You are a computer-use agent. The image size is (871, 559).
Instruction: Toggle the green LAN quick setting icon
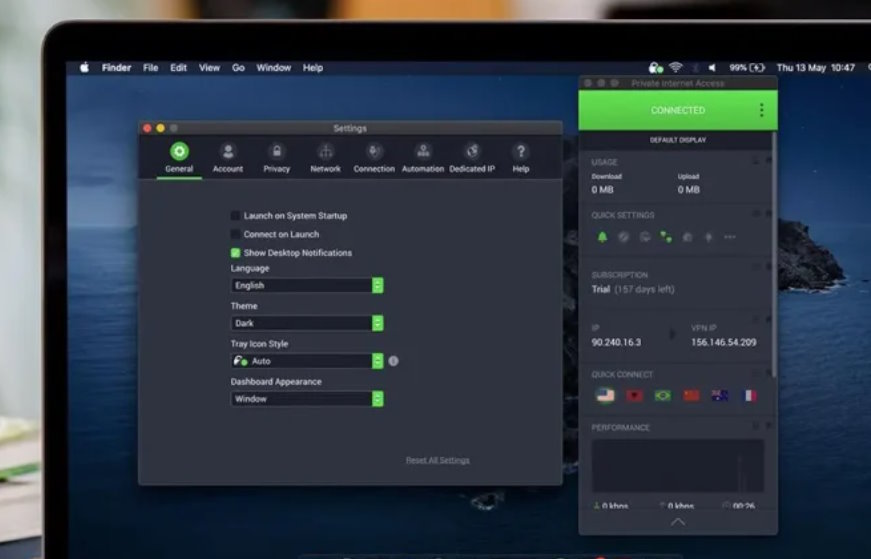pyautogui.click(x=665, y=237)
